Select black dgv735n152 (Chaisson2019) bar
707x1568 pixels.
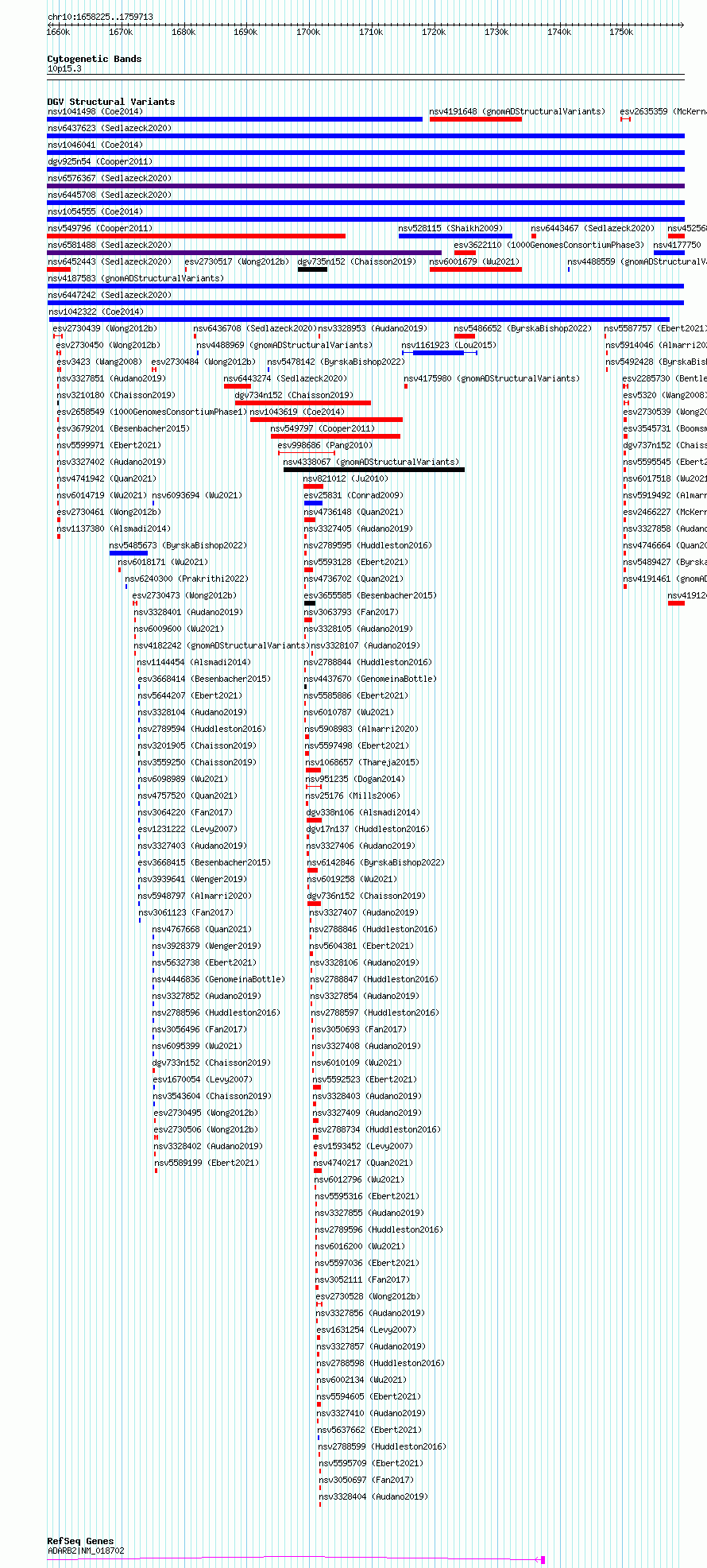[x=312, y=269]
